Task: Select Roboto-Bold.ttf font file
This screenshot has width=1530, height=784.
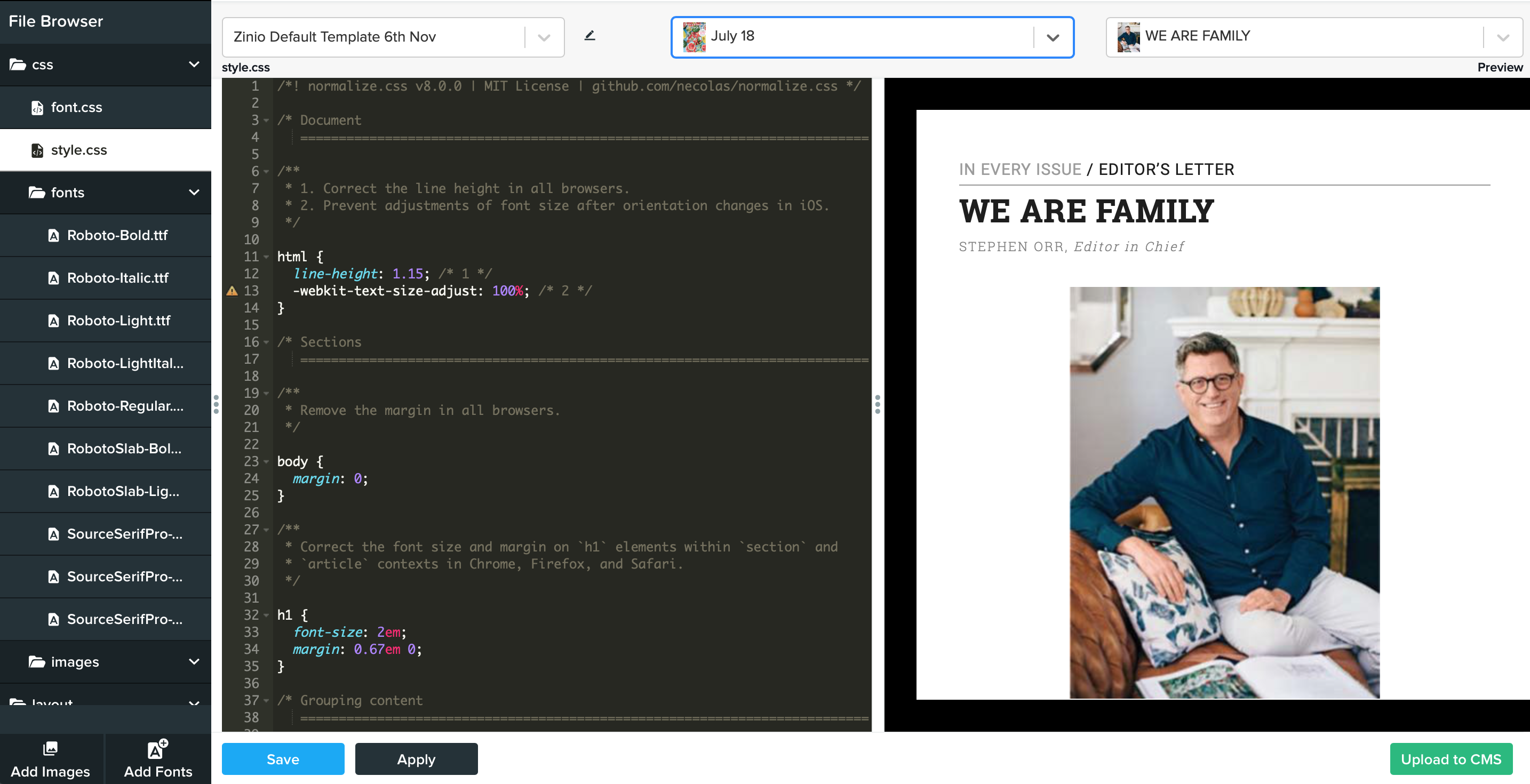Action: tap(106, 235)
